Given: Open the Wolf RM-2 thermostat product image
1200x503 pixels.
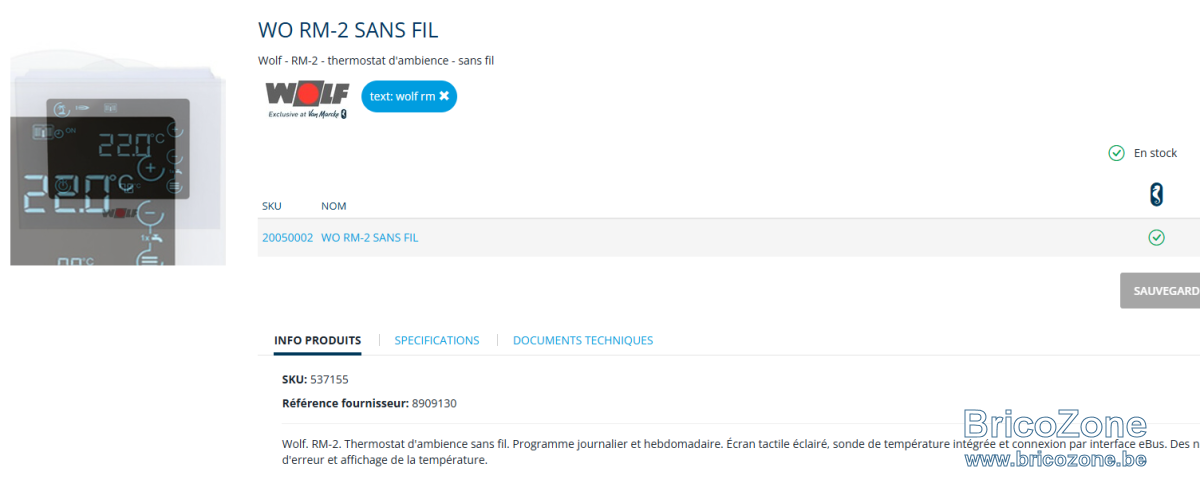Looking at the screenshot, I should 118,159.
